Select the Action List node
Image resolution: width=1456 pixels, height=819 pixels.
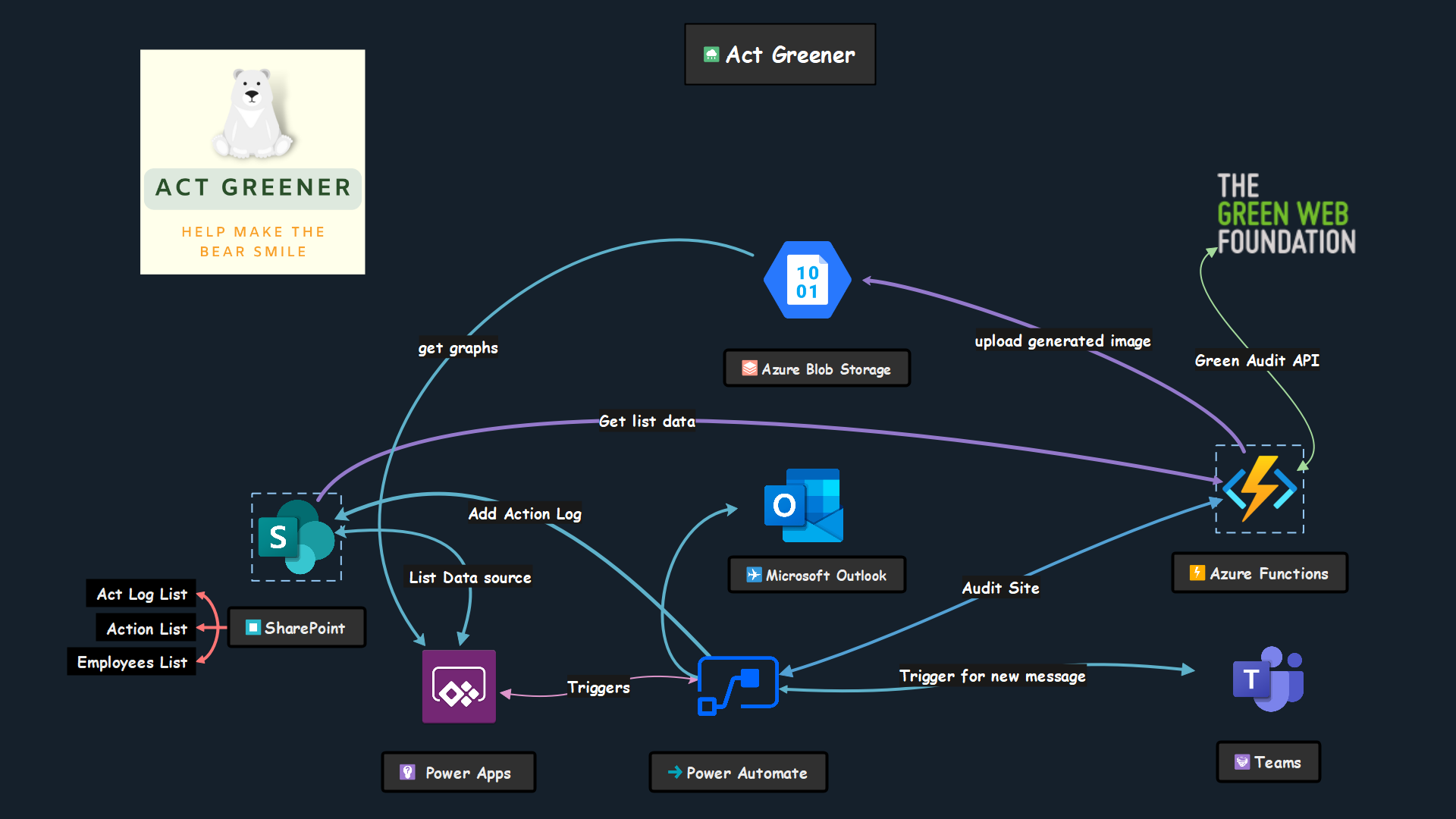146,629
